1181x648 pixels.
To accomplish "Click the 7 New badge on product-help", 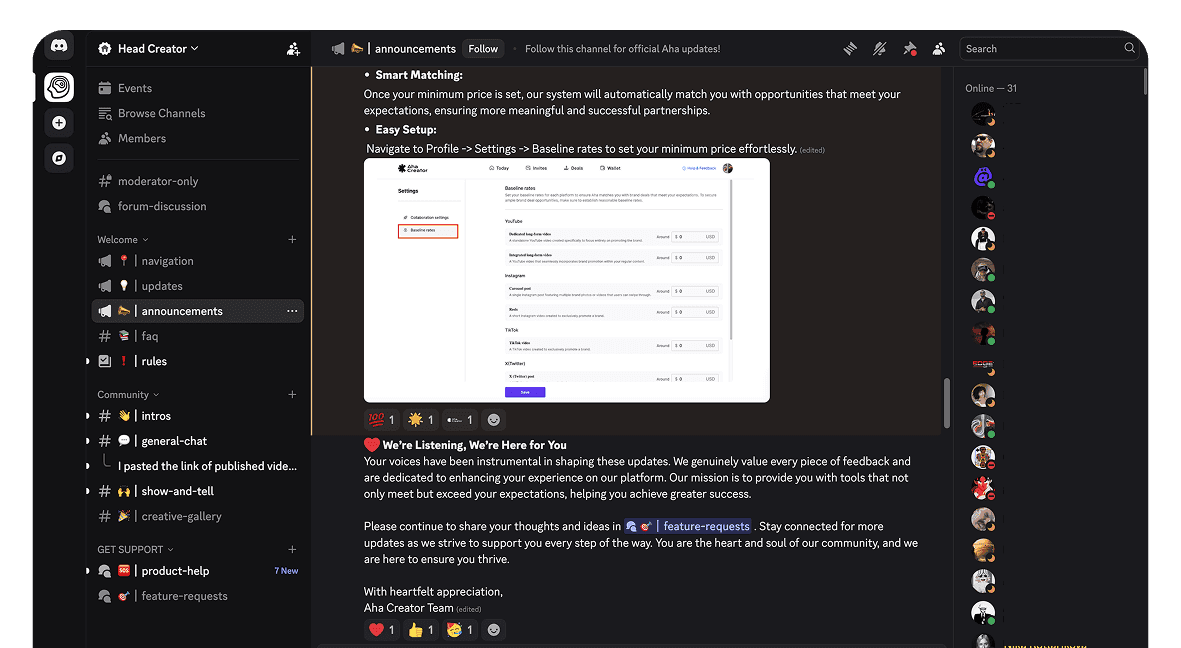I will click(x=286, y=571).
